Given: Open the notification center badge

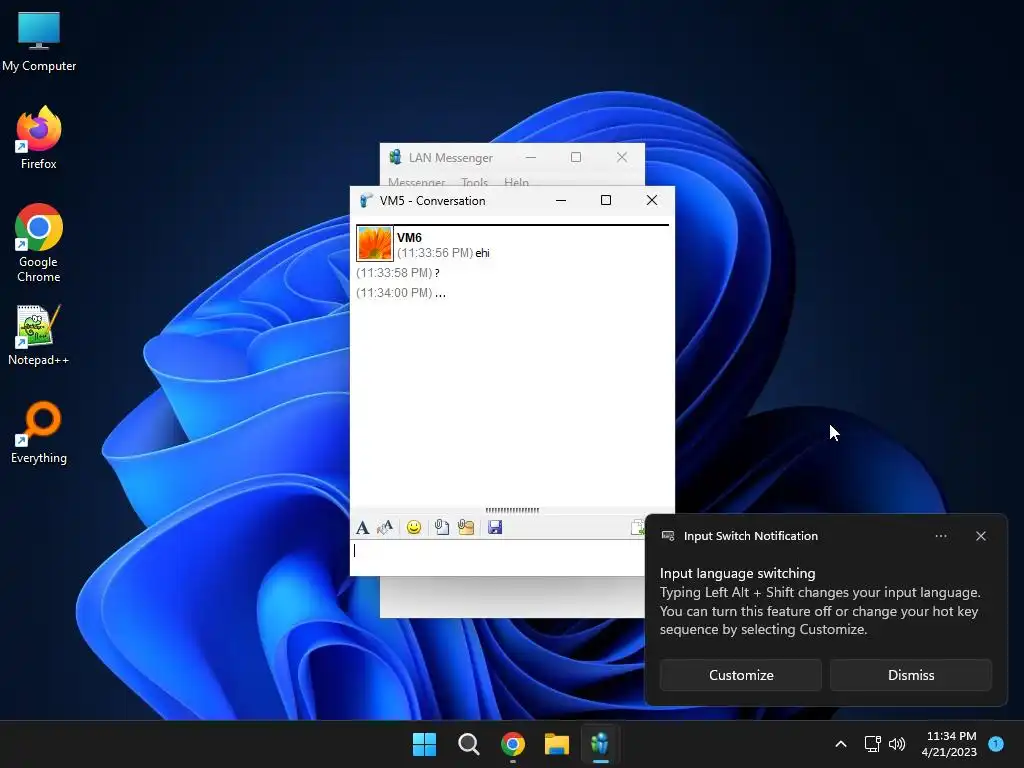Looking at the screenshot, I should 996,744.
